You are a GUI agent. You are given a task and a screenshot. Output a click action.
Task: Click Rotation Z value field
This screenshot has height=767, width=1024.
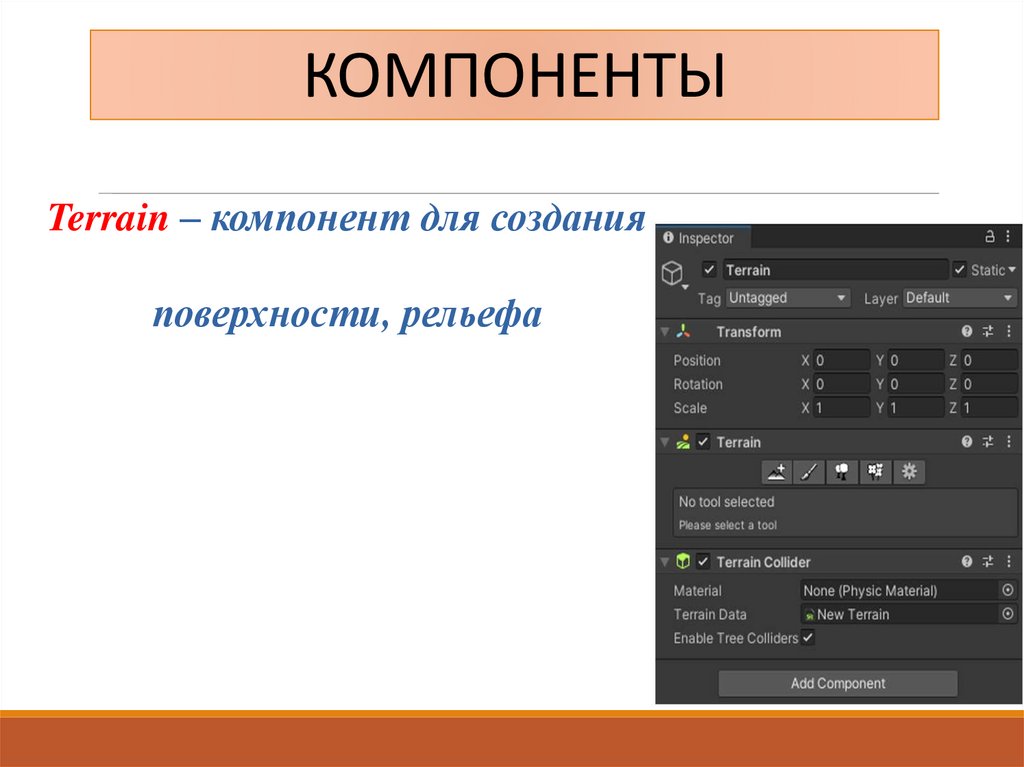(x=989, y=384)
